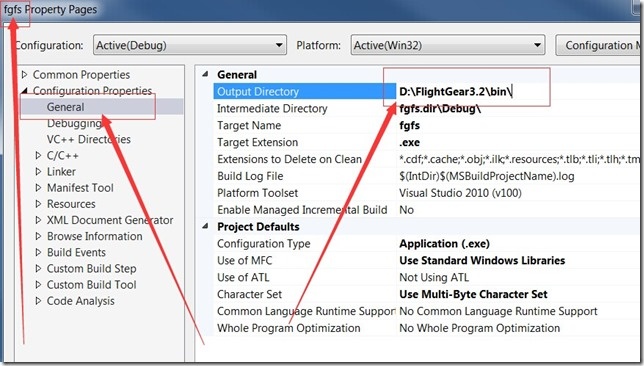Click the $(IntDir)$(MSBuildProjectName).log value
644x366 pixels.
tap(487, 176)
